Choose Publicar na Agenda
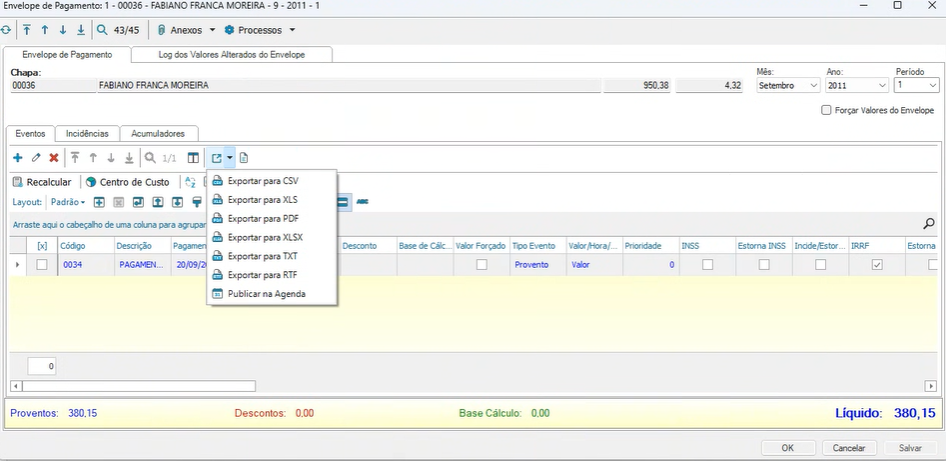The image size is (946, 461). pos(271,294)
